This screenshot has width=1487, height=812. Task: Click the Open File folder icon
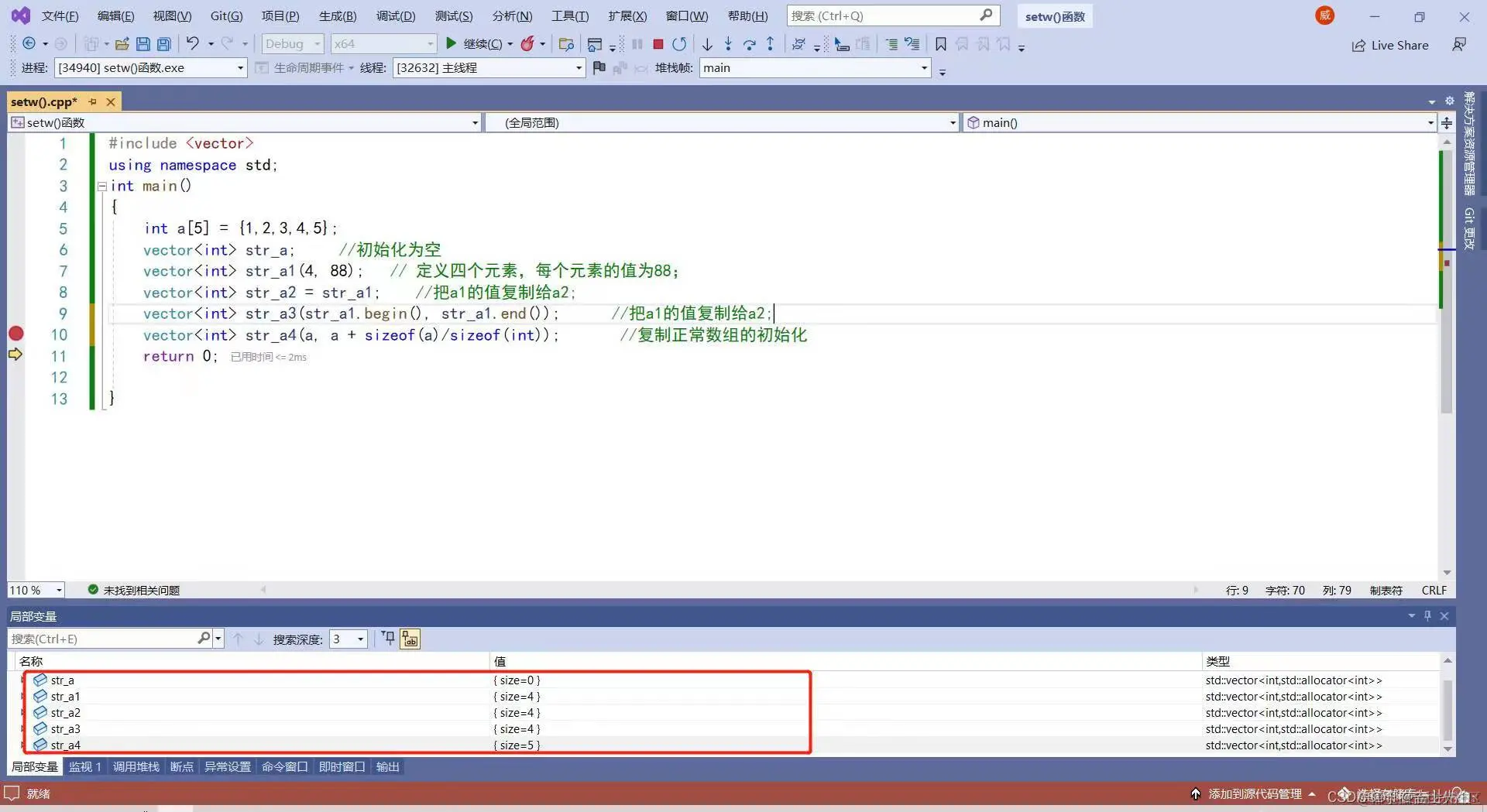122,44
